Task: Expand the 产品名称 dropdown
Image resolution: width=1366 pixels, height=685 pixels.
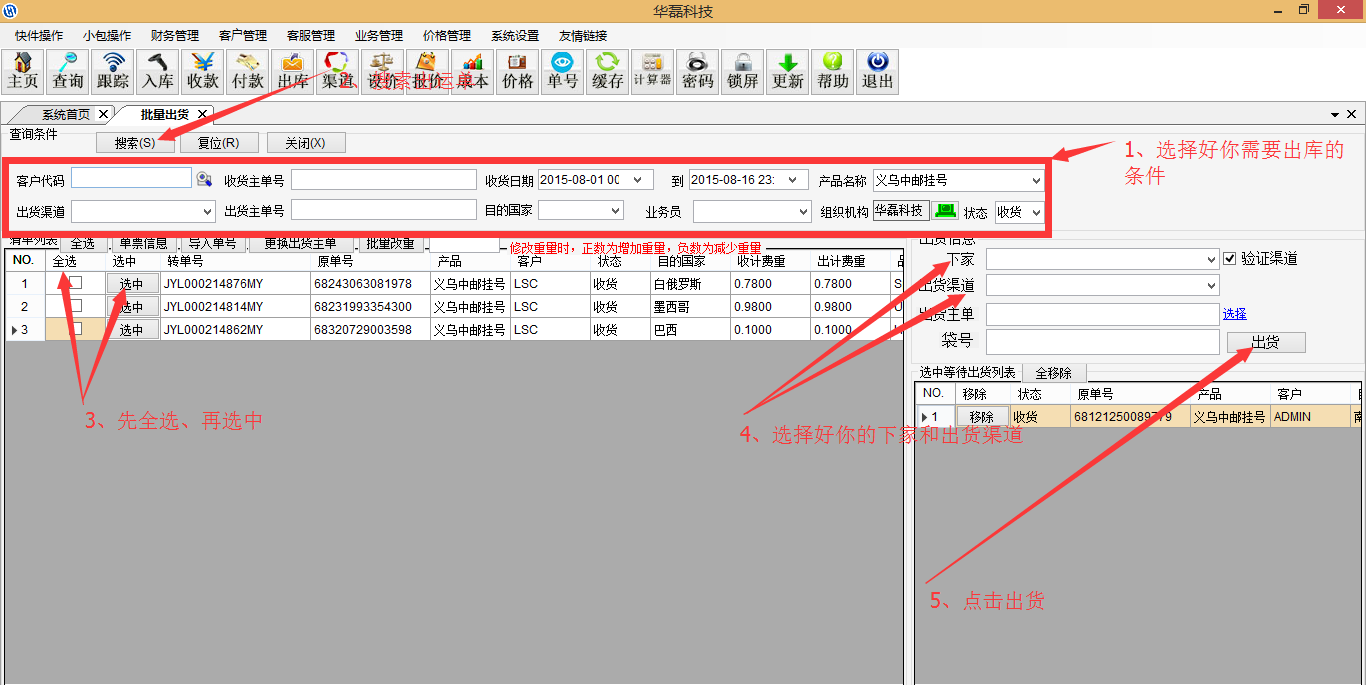Action: pyautogui.click(x=1035, y=181)
